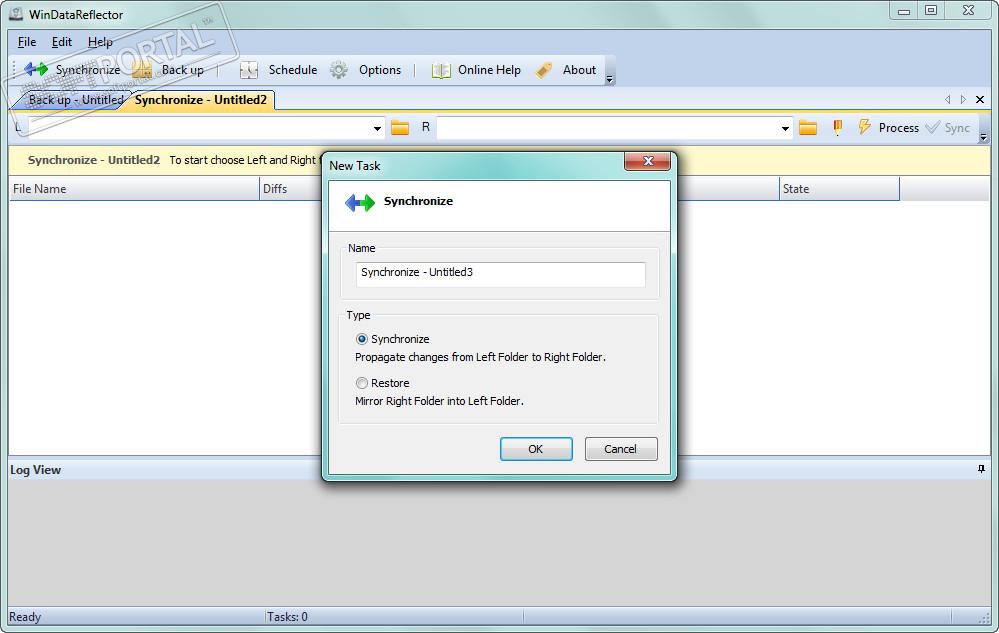Viewport: 999px width, 633px height.
Task: Open Options via the gear icon
Action: click(x=339, y=70)
